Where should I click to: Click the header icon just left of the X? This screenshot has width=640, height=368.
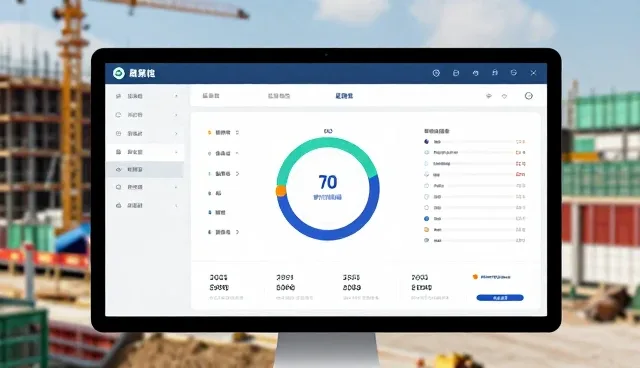pyautogui.click(x=513, y=73)
